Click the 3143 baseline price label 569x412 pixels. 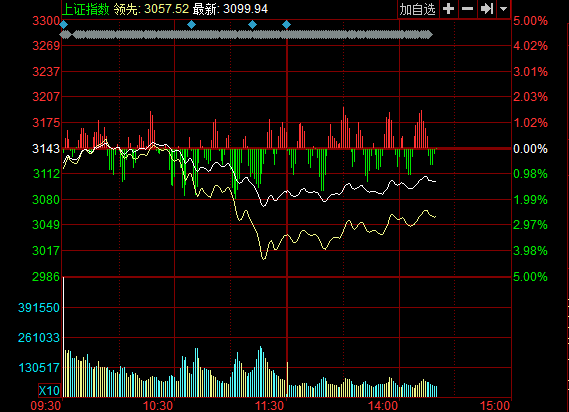(46, 148)
